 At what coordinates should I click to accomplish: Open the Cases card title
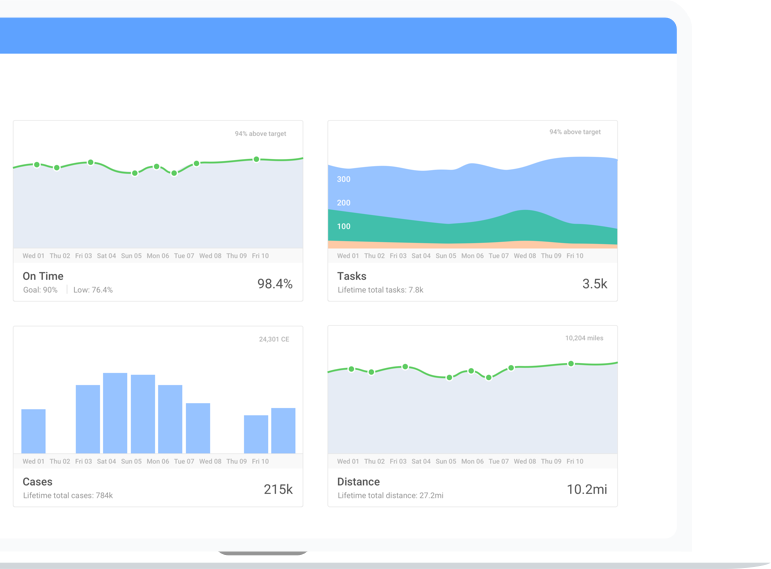click(x=37, y=481)
